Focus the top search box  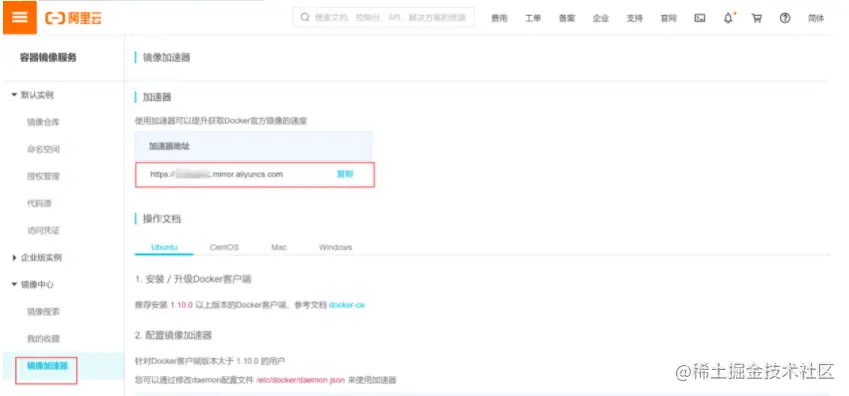pos(383,17)
